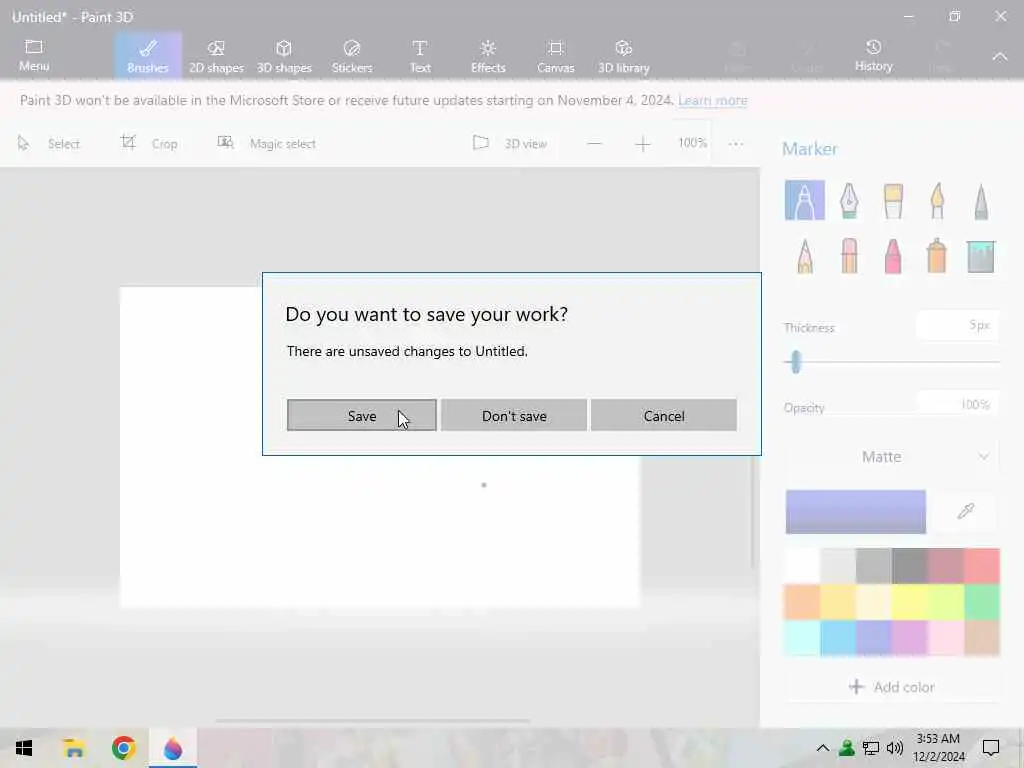Collapse the ribbon with the up chevron
This screenshot has height=768, width=1024.
click(1000, 57)
